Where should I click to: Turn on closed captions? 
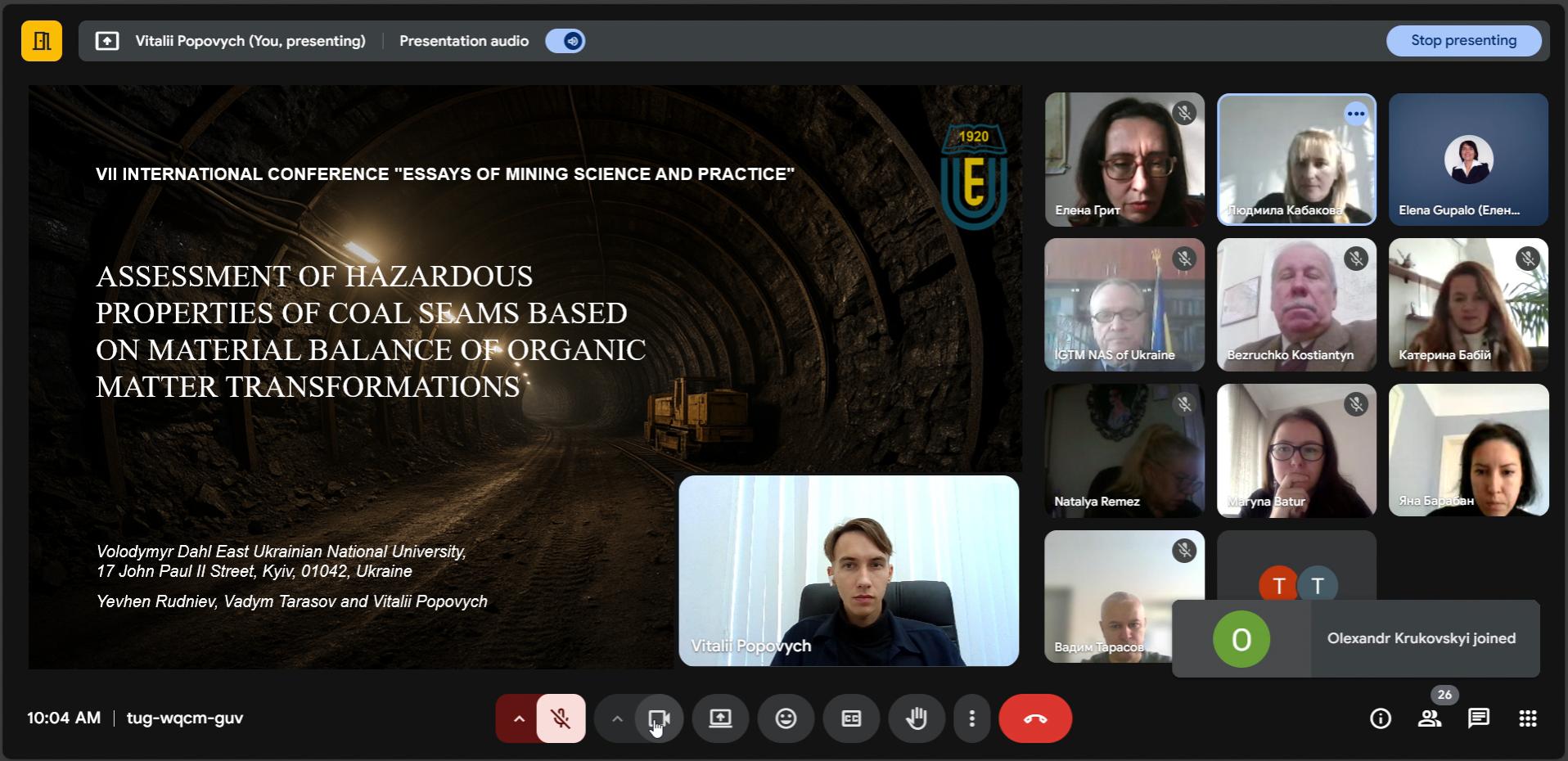[x=851, y=718]
